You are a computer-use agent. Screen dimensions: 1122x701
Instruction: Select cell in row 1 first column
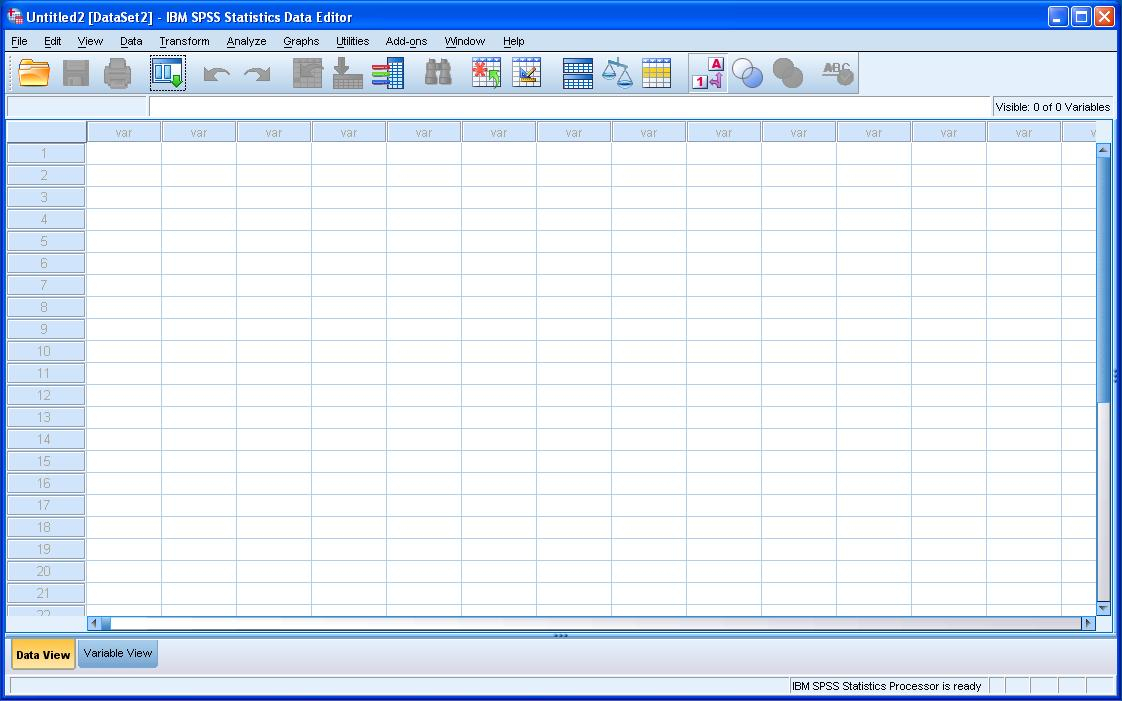(x=123, y=153)
